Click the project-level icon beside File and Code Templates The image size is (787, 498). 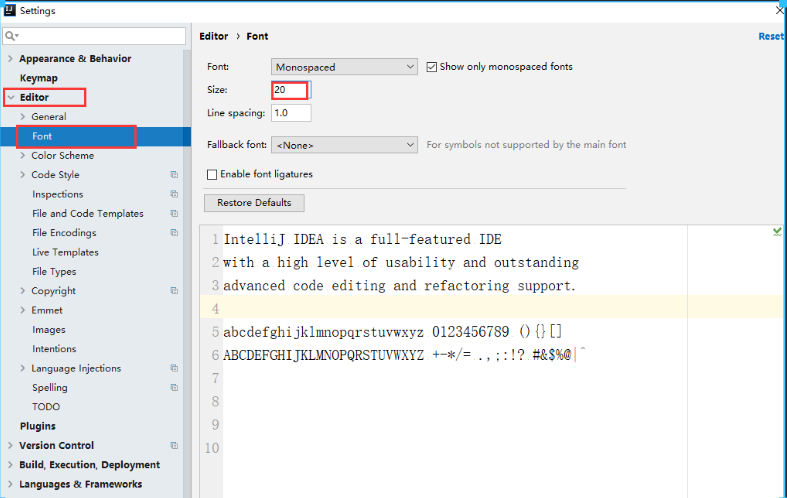pyautogui.click(x=174, y=213)
